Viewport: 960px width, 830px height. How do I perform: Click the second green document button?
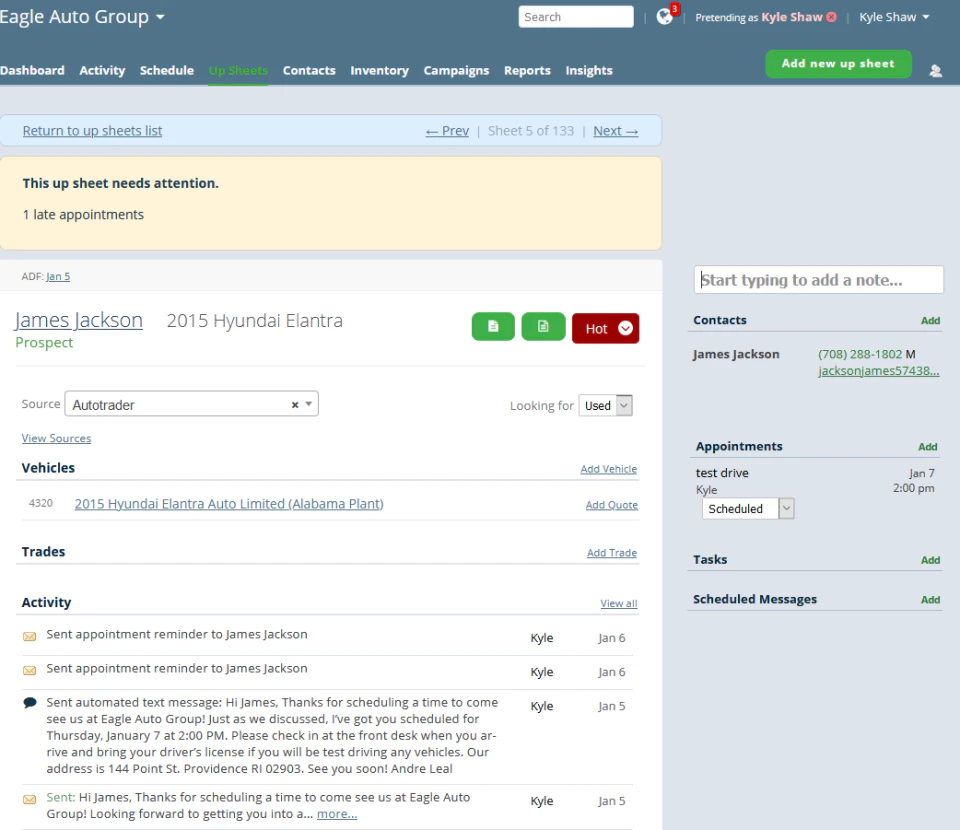(x=543, y=327)
